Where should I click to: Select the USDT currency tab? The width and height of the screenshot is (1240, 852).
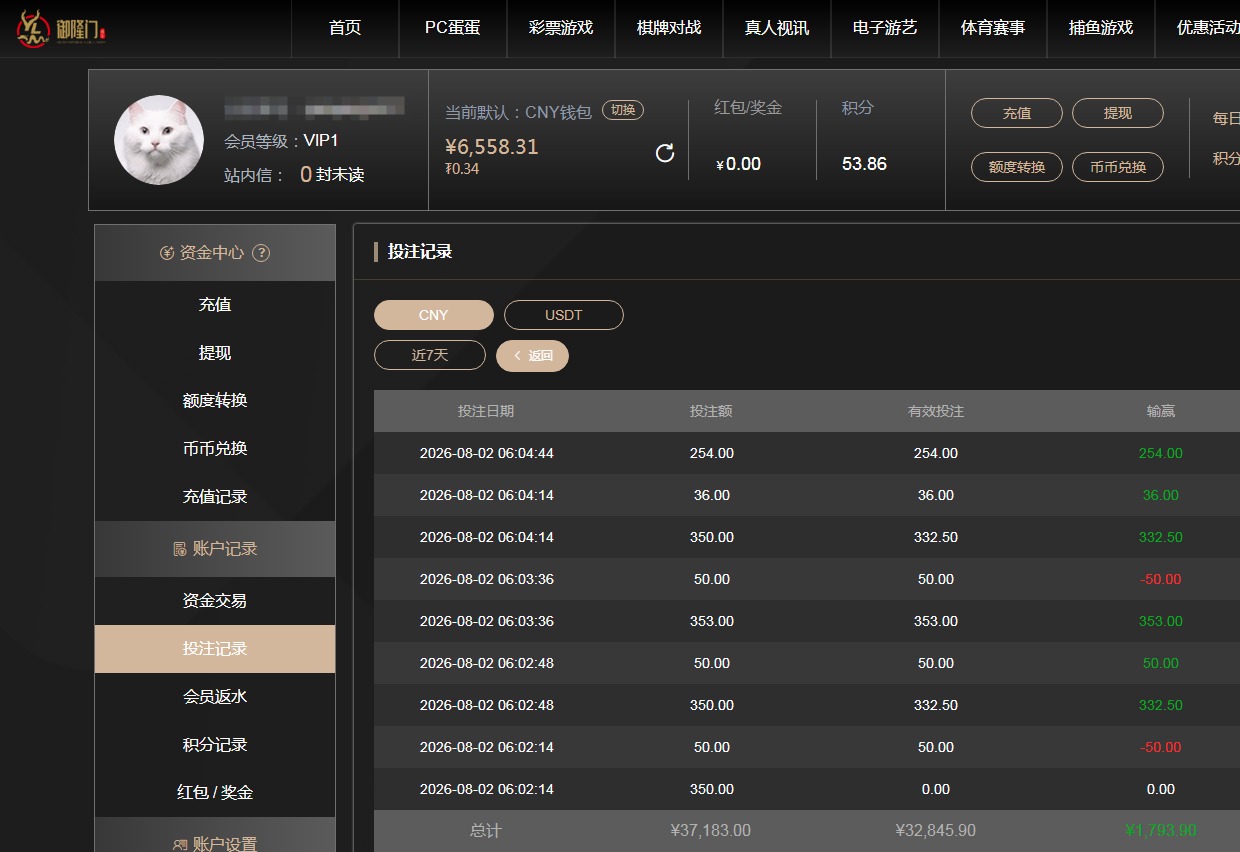click(564, 315)
